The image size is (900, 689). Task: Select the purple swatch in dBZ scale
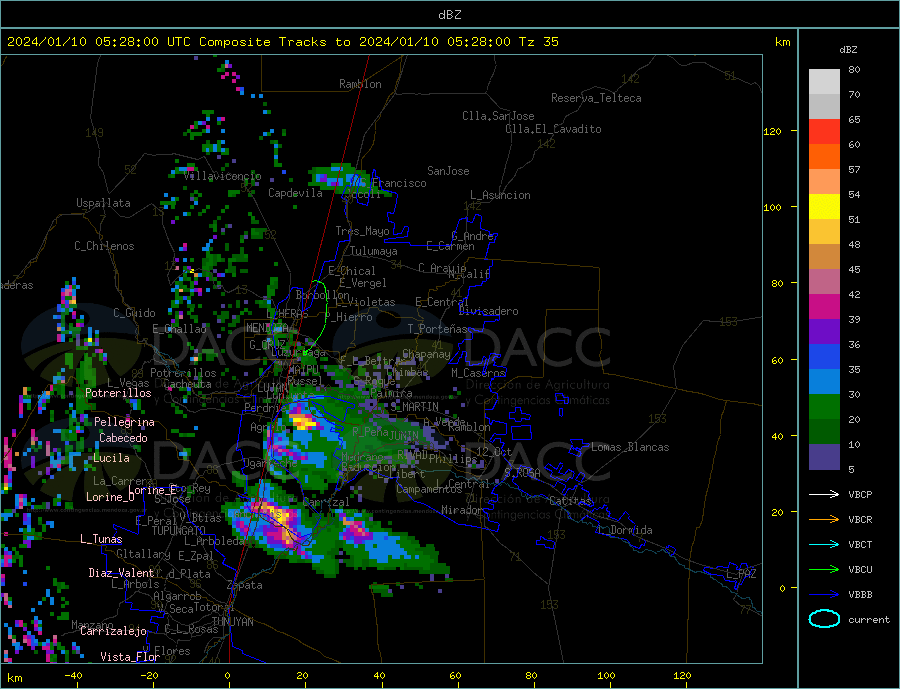pos(824,332)
